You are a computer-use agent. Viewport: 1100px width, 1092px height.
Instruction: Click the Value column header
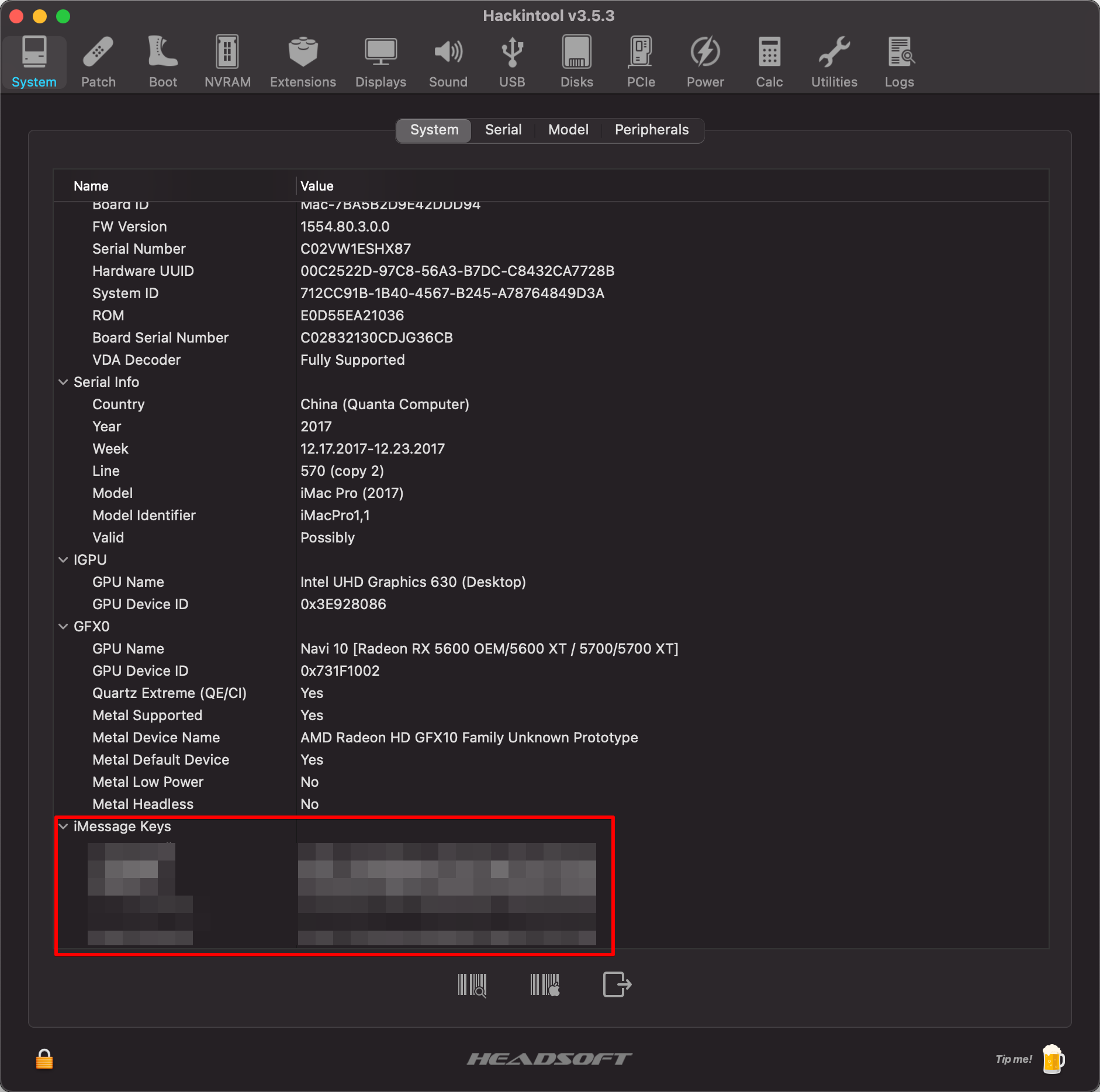(672, 186)
